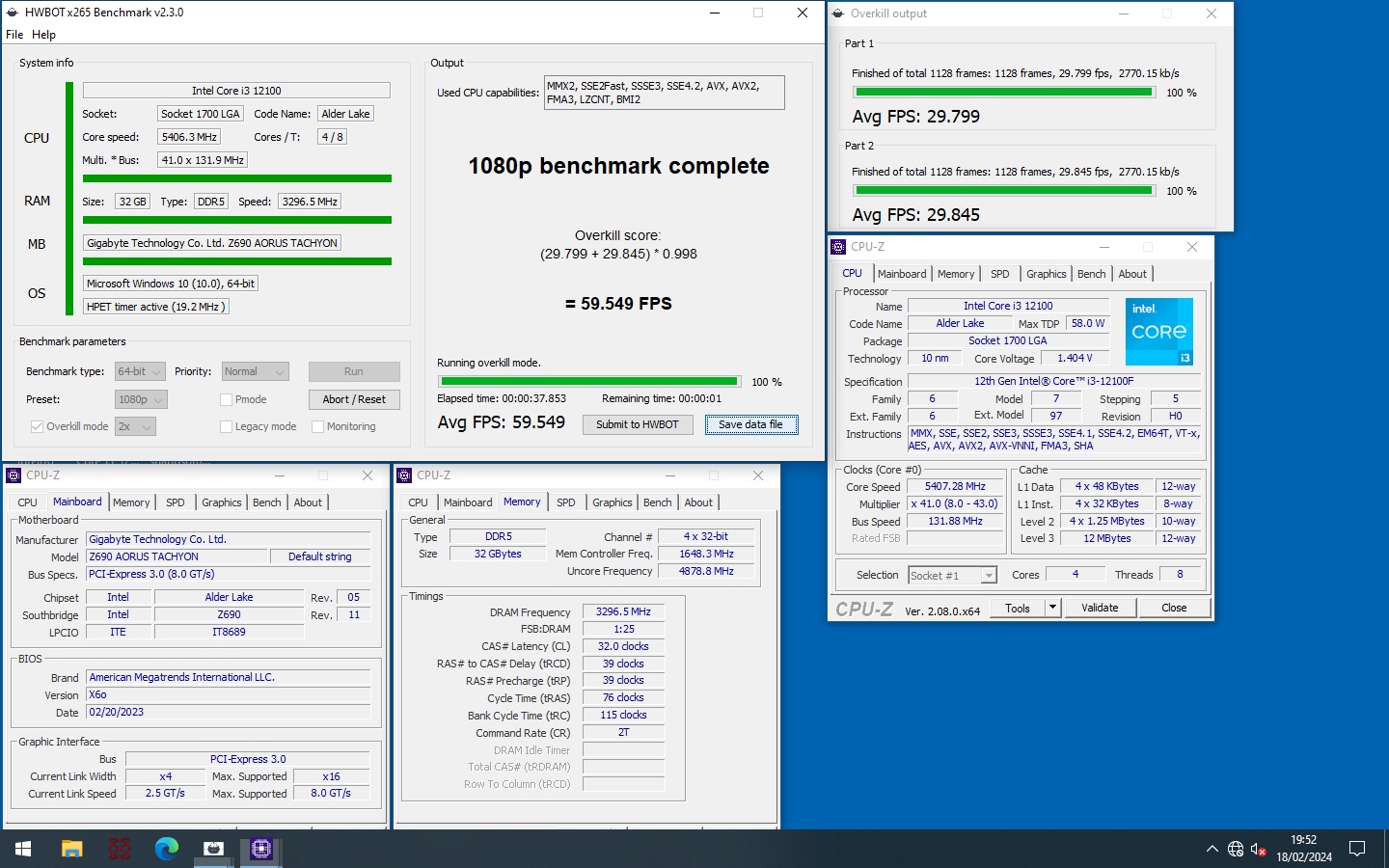1389x868 pixels.
Task: Open the Benchmark type 64-bit dropdown
Action: tap(140, 371)
